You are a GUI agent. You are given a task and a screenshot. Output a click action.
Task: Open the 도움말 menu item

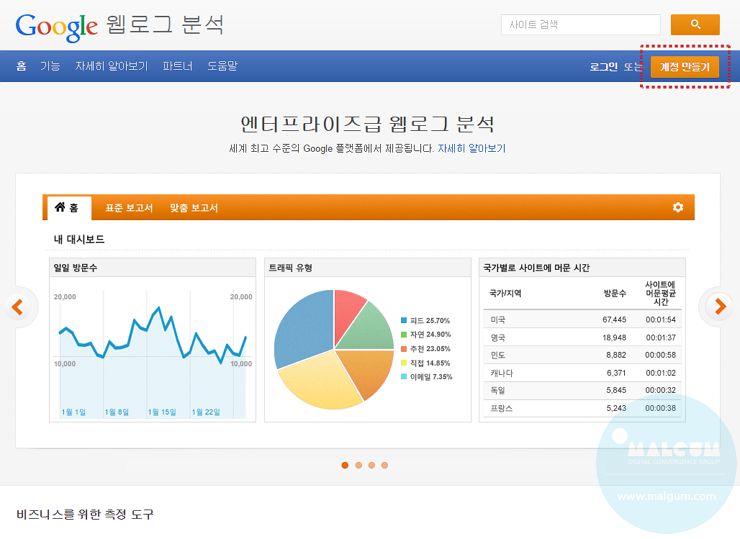click(x=222, y=66)
